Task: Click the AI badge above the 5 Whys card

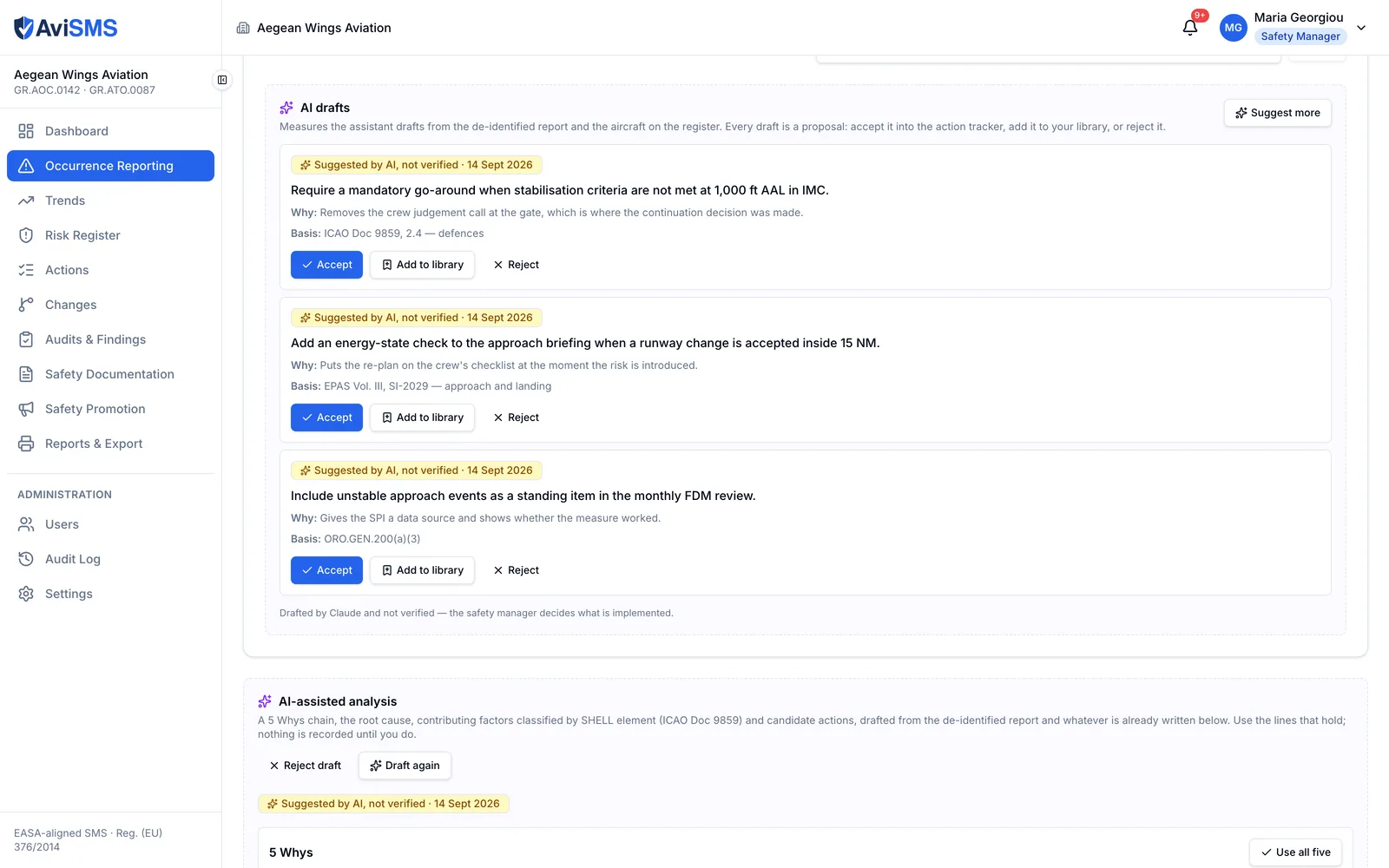Action: 384,804
